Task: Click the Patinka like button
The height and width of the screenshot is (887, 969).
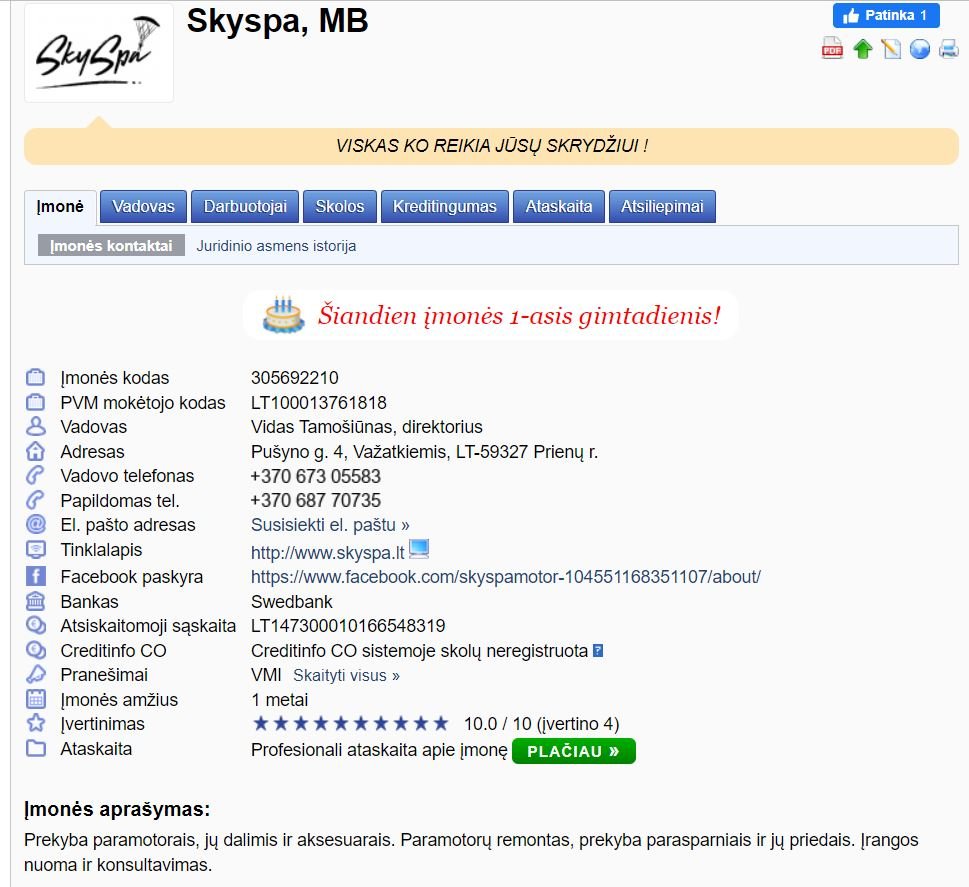Action: [x=886, y=15]
